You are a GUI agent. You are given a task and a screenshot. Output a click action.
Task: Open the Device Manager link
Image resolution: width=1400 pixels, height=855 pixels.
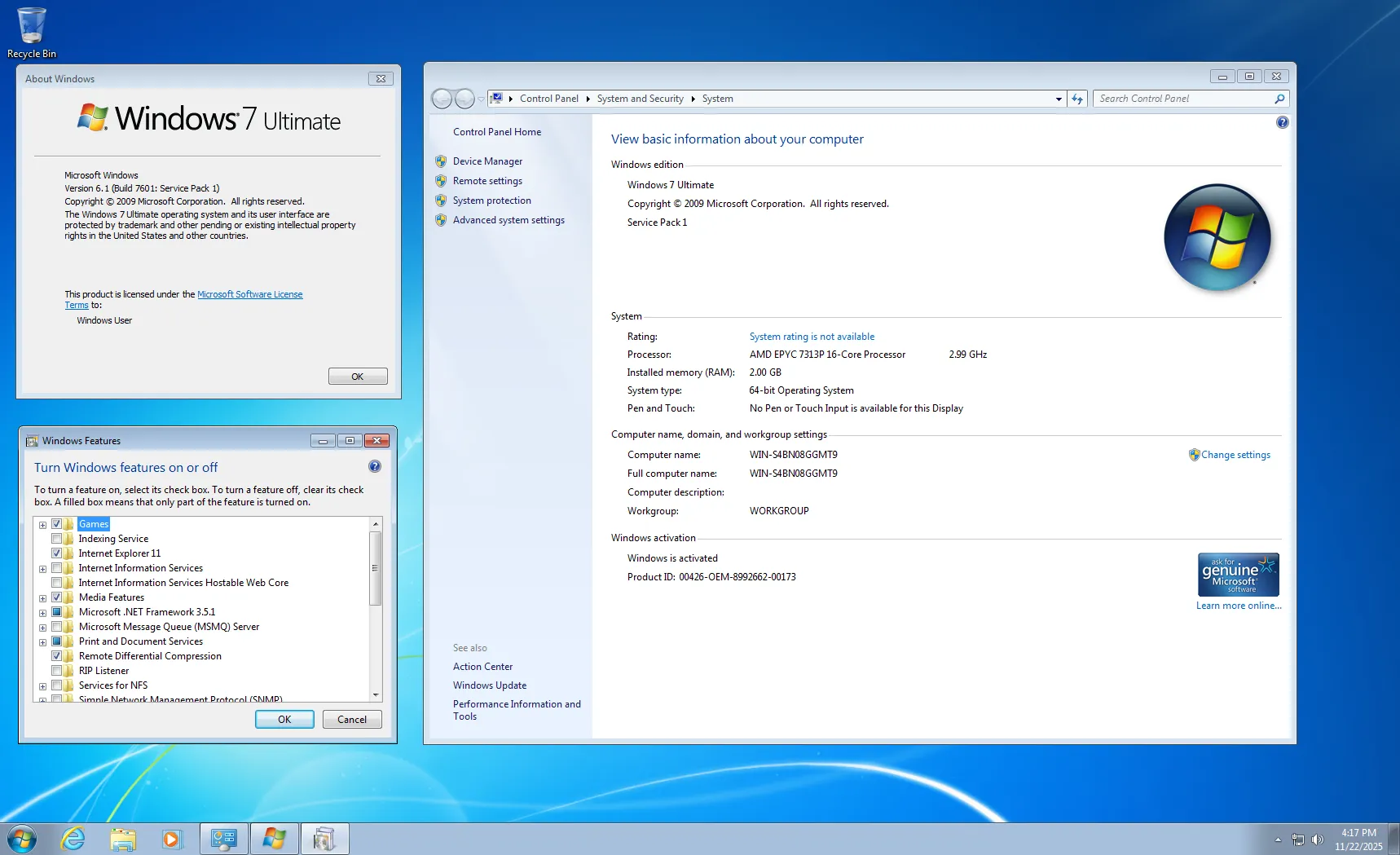click(487, 161)
